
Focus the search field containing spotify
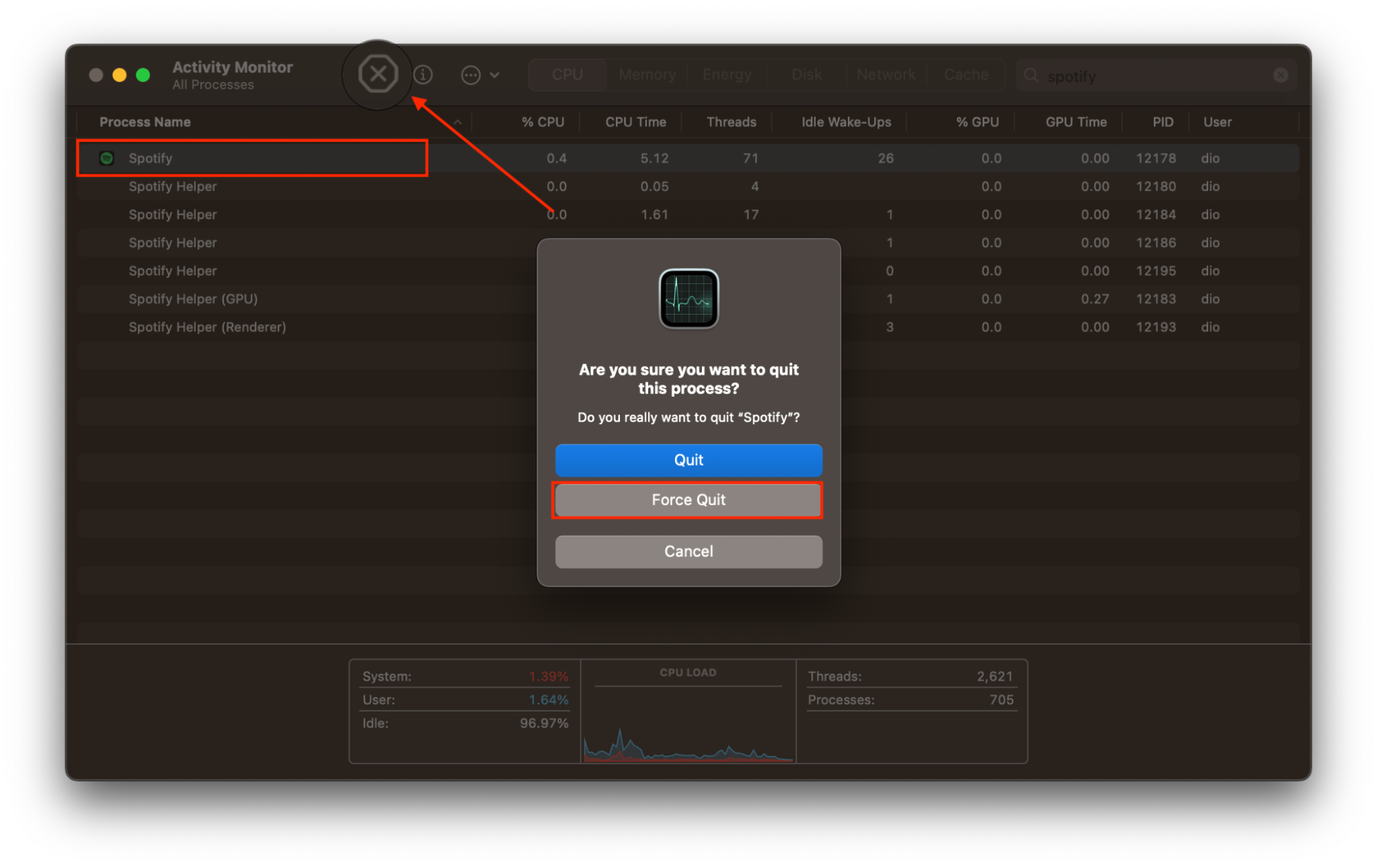tap(1156, 75)
